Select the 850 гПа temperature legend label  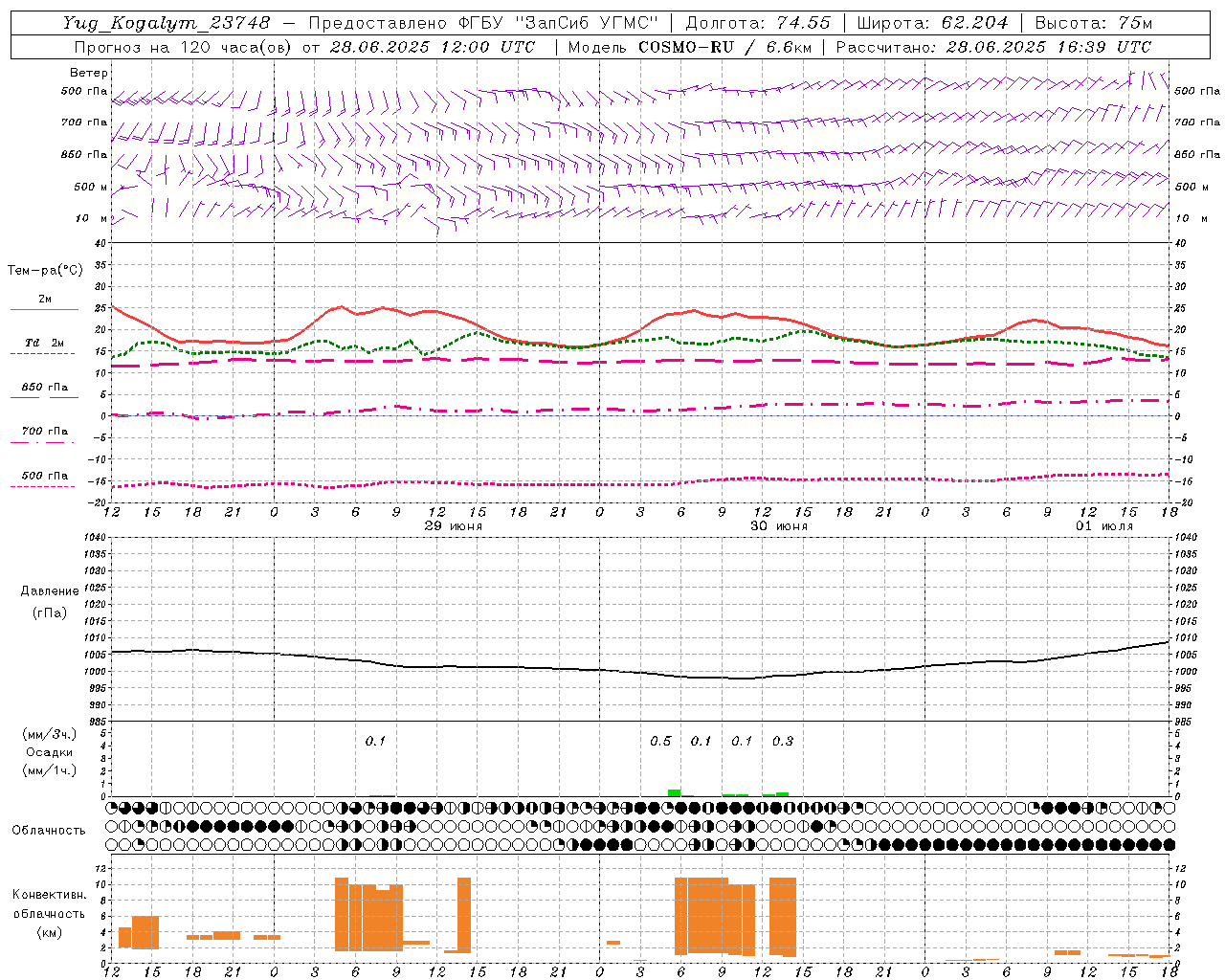pos(45,388)
